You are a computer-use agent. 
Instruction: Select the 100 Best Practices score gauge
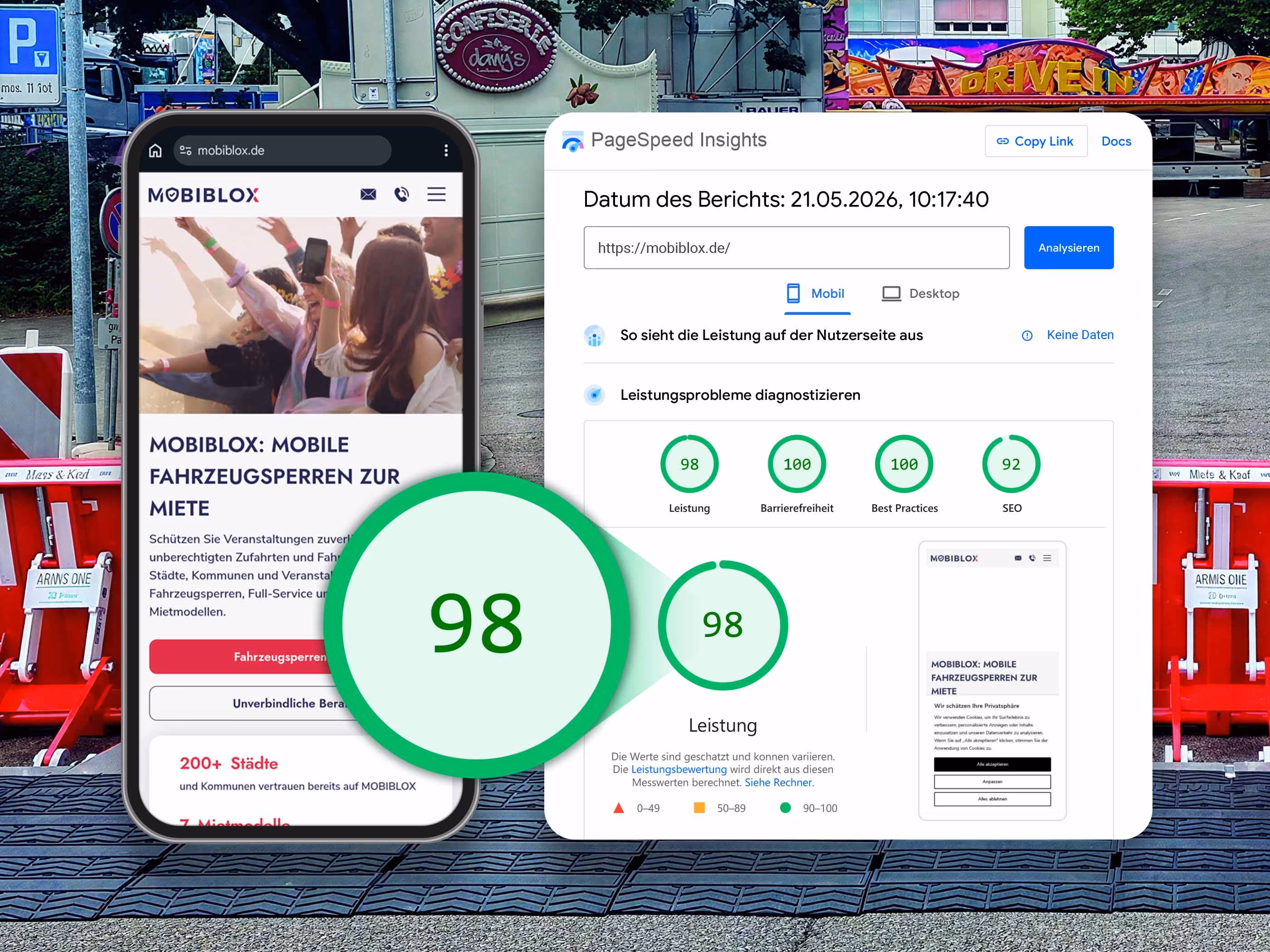pos(904,464)
